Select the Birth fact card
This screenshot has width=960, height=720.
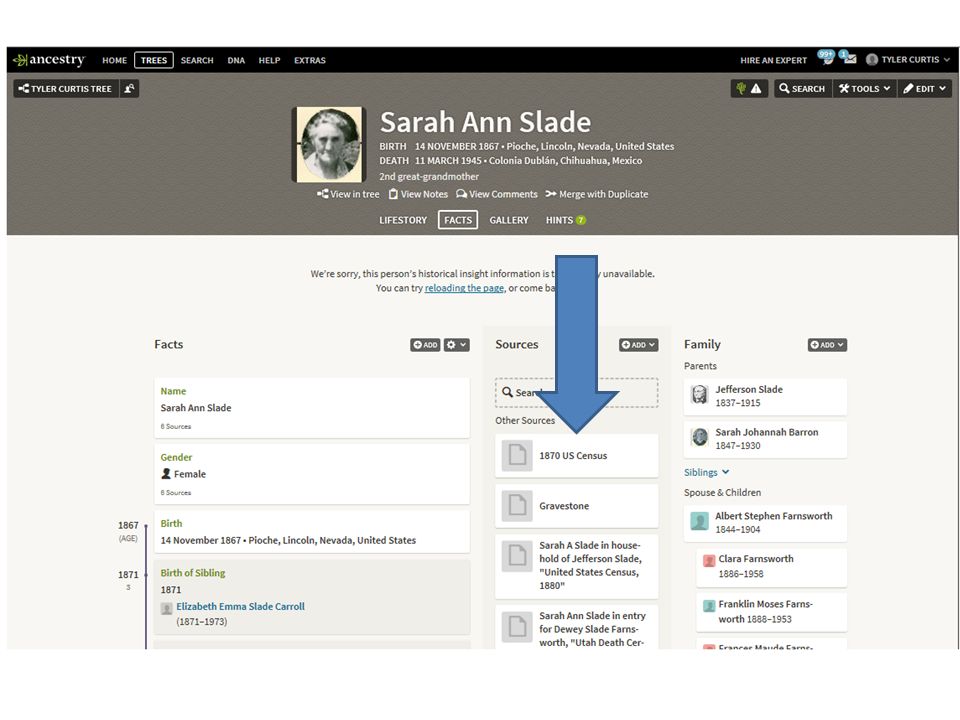(312, 532)
